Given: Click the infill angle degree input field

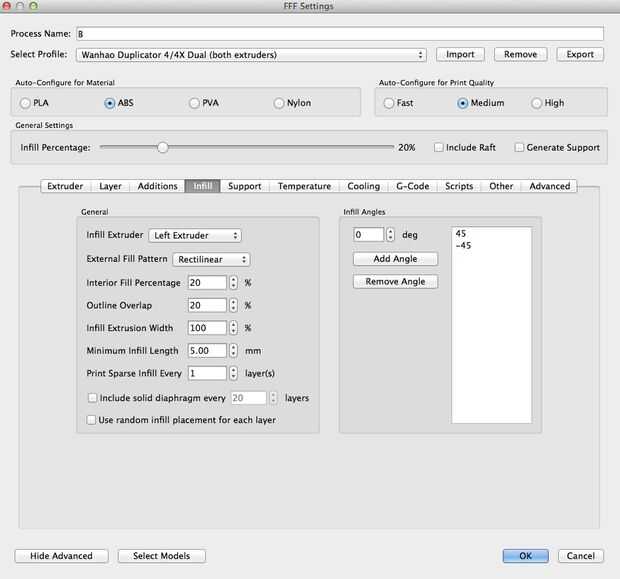Looking at the screenshot, I should click(x=368, y=235).
